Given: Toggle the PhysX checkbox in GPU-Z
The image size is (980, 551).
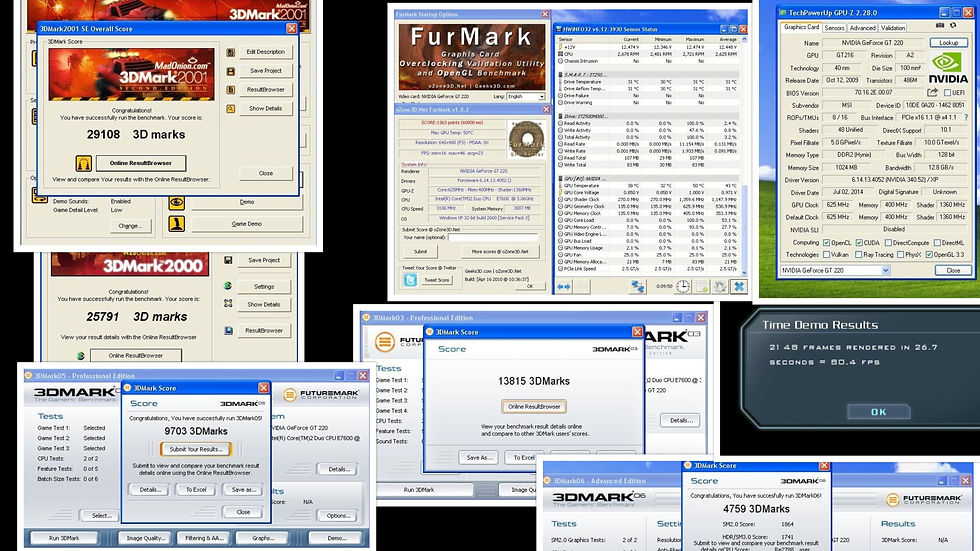Looking at the screenshot, I should [900, 255].
